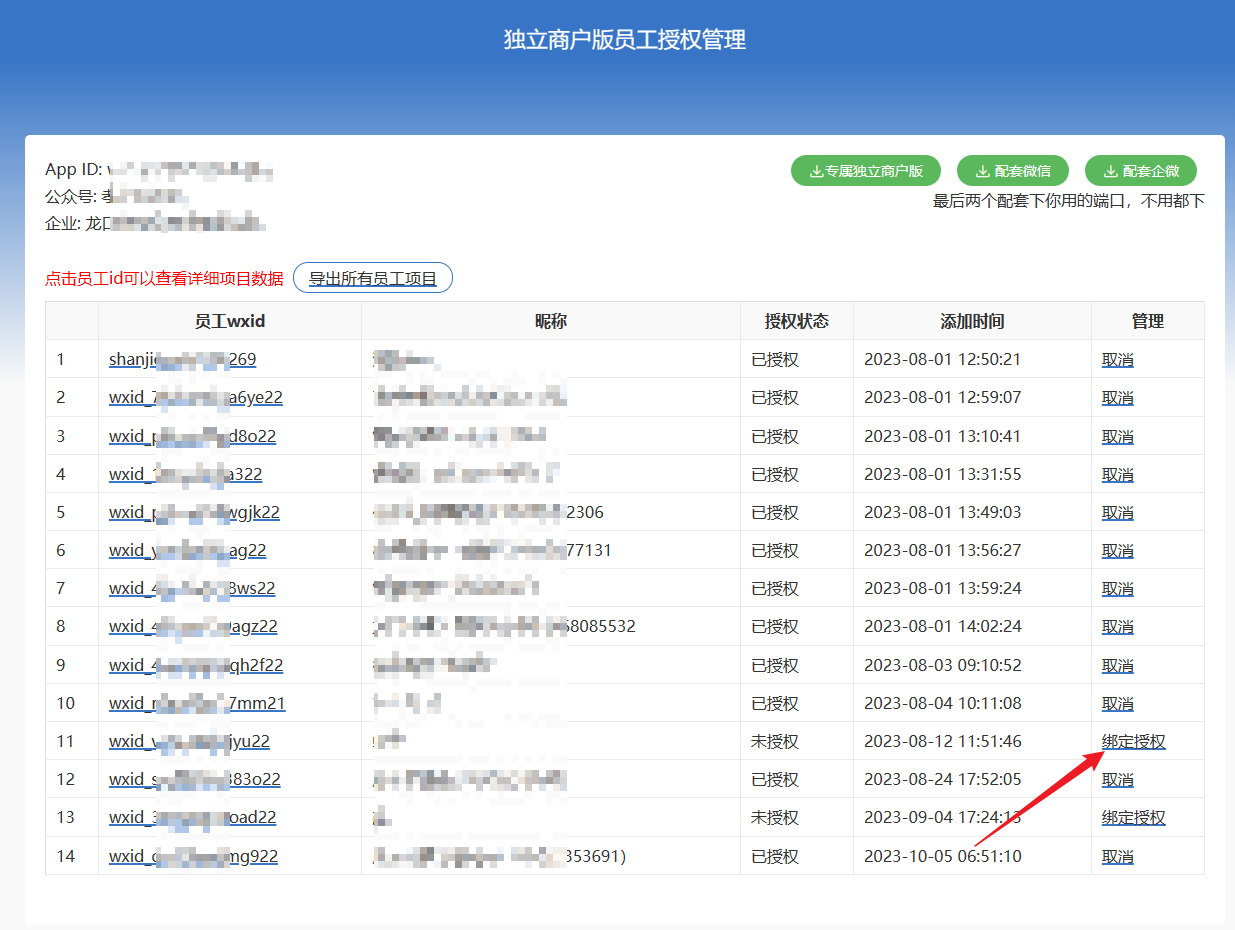Screen dimensions: 1235x930
Task: View details for wxid ending d8o22
Action: (x=192, y=437)
